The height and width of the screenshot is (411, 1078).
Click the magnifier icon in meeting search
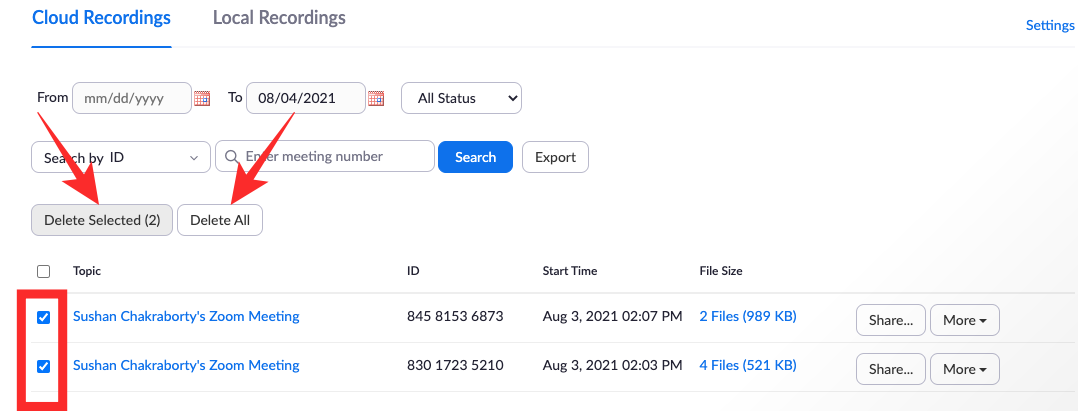coord(232,156)
